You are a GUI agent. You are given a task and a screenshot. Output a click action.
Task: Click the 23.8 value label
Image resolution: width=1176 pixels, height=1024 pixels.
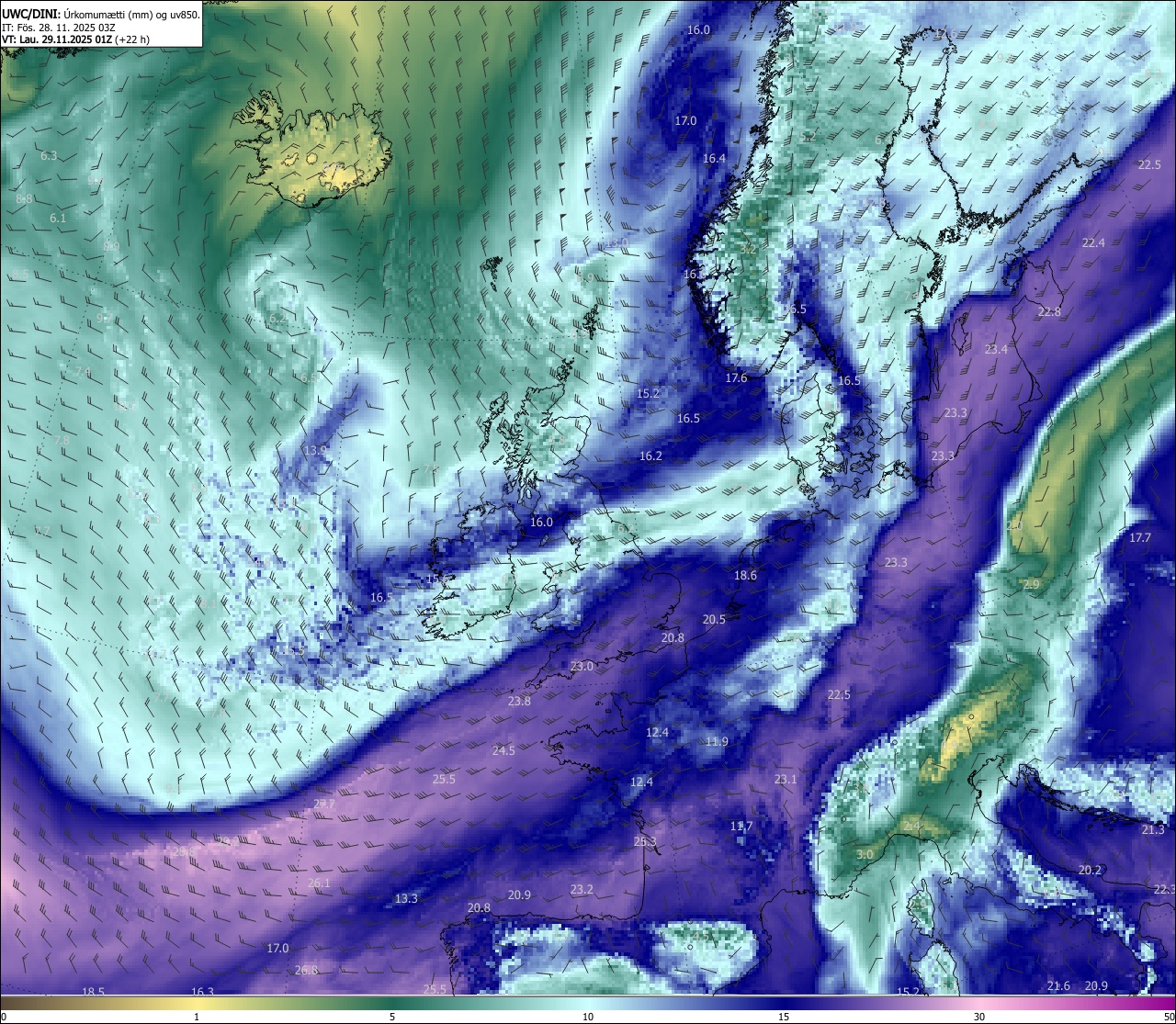[x=519, y=702]
